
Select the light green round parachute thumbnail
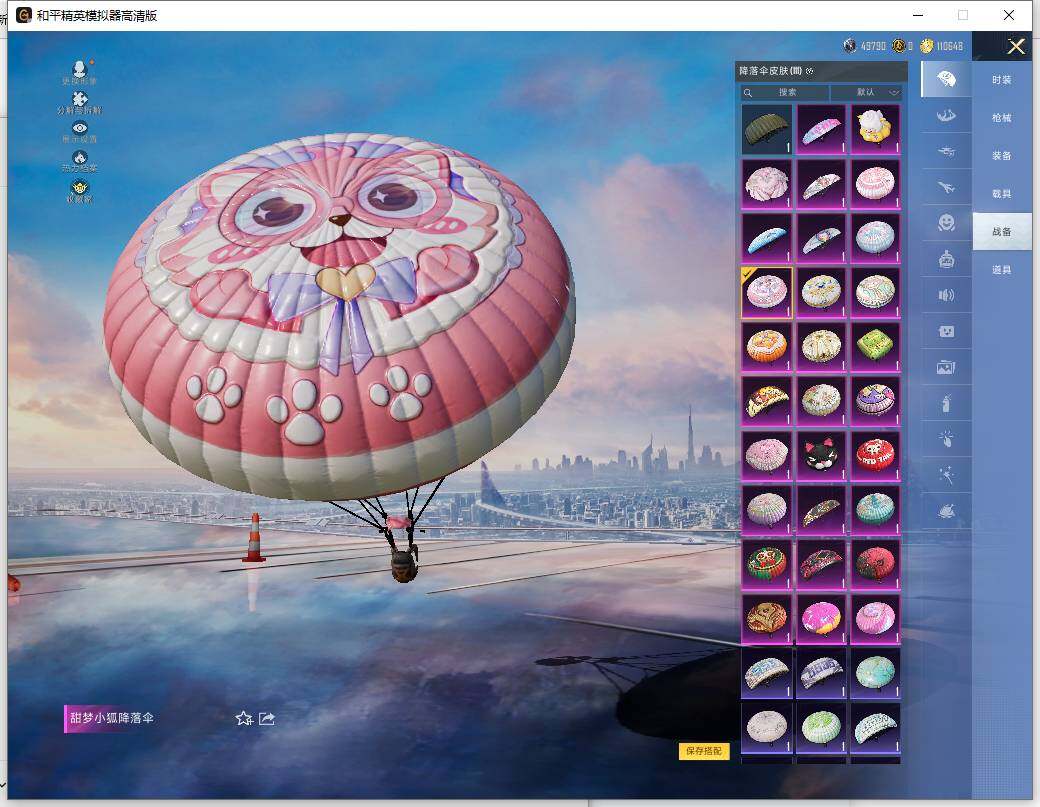point(821,727)
